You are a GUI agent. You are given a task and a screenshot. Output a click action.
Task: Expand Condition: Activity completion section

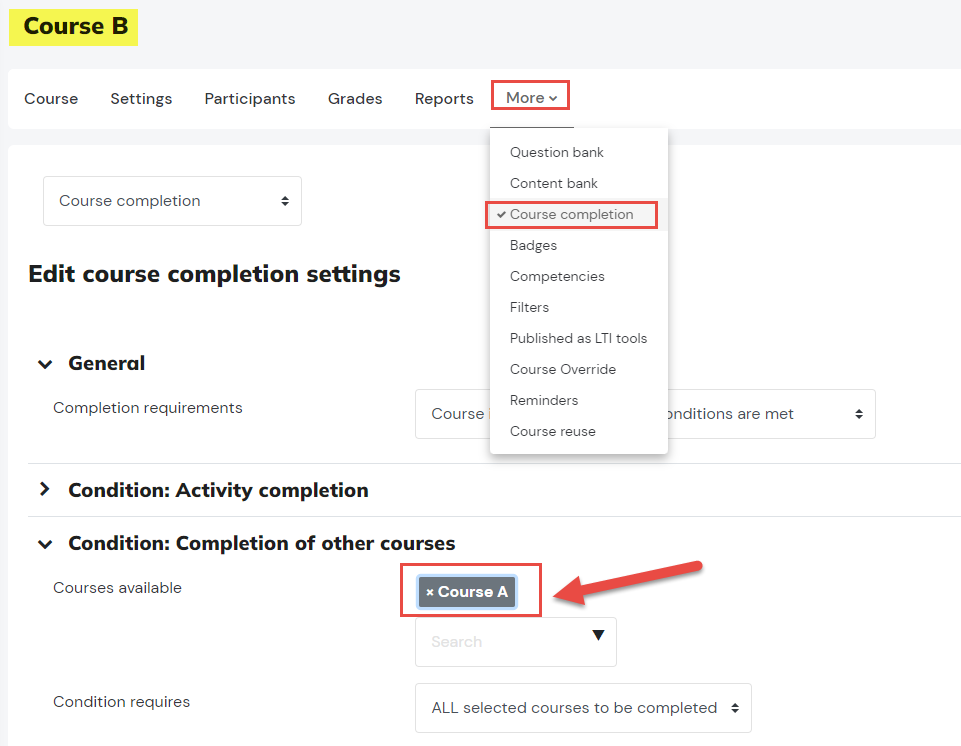[45, 489]
